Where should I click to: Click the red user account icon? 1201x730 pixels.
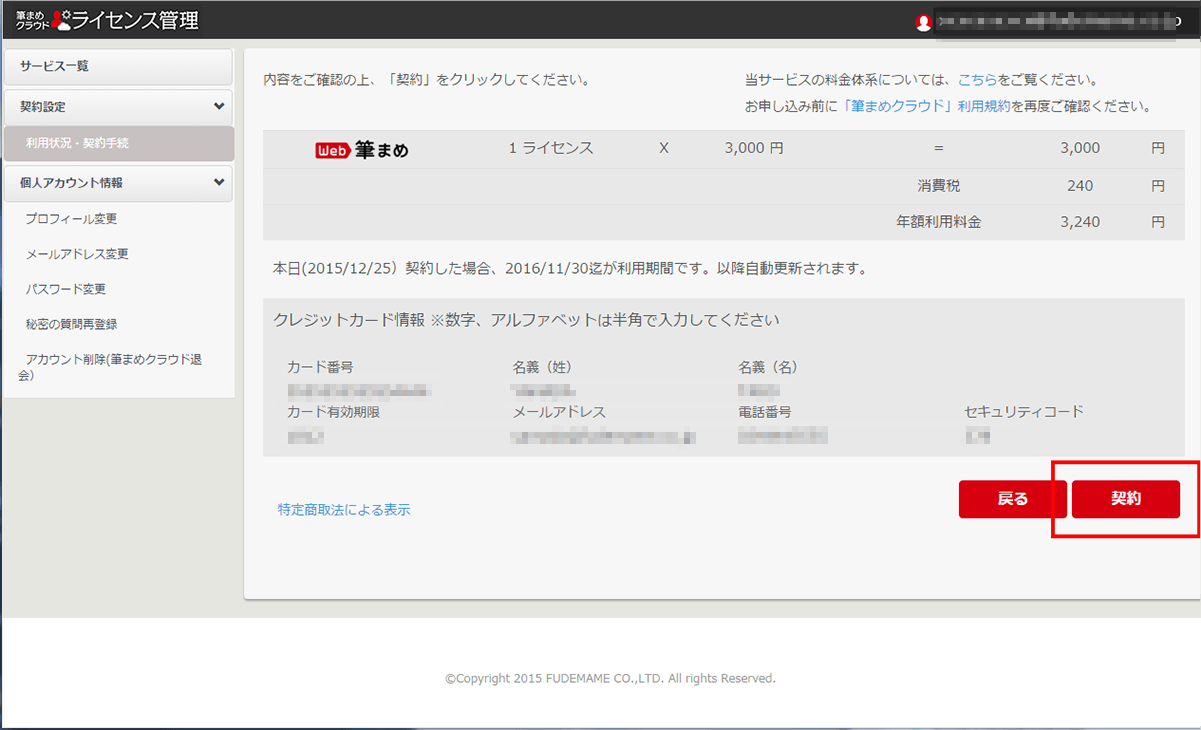pyautogui.click(x=923, y=23)
